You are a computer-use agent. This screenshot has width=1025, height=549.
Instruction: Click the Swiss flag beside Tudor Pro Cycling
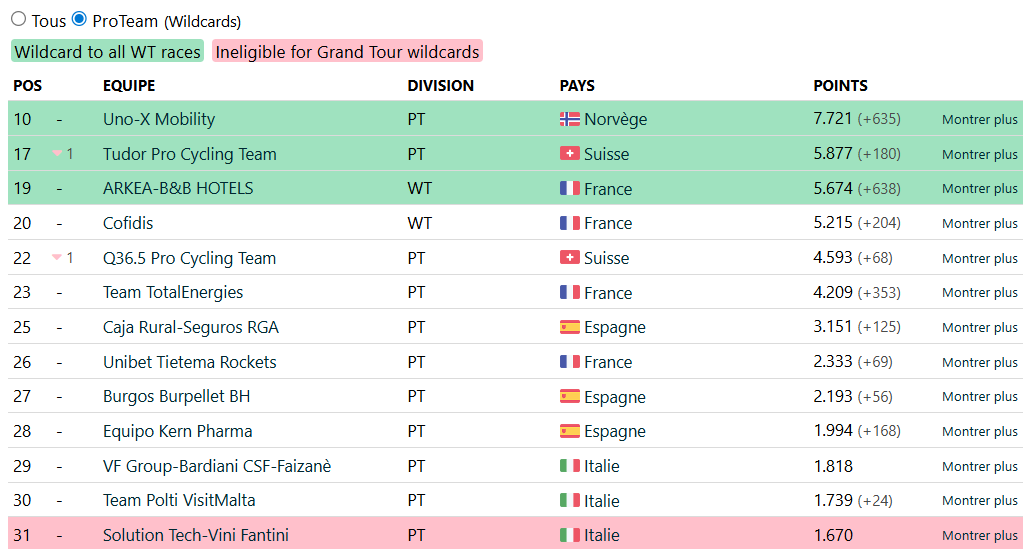tap(570, 154)
